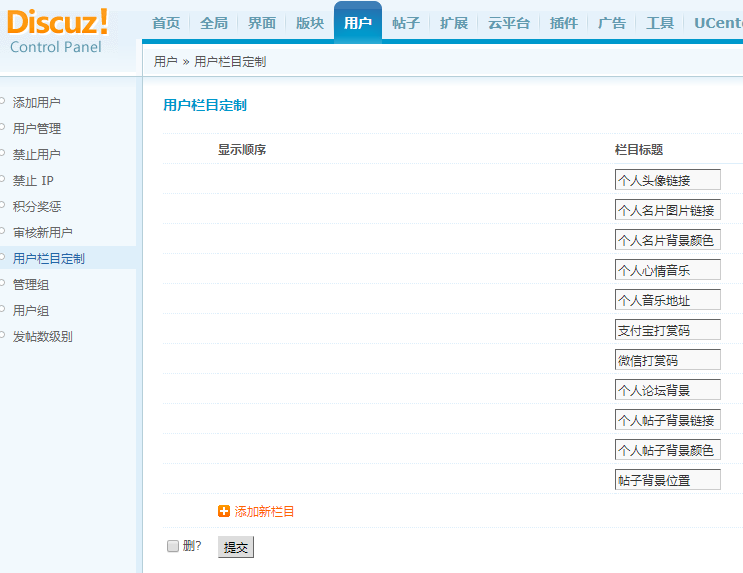Viewport: 743px width, 573px height.
Task: Open the 管理组 sidebar item
Action: pyautogui.click(x=31, y=284)
